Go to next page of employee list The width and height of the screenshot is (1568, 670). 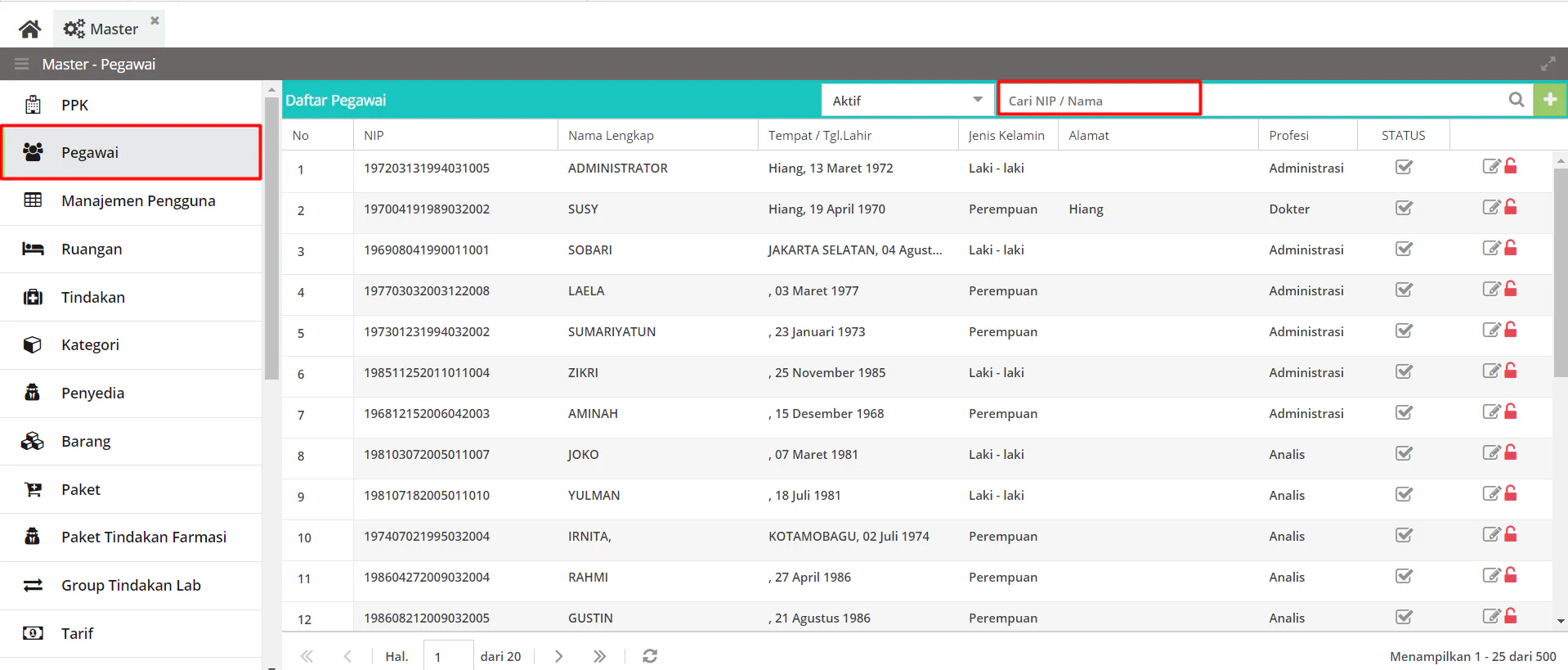(x=558, y=656)
